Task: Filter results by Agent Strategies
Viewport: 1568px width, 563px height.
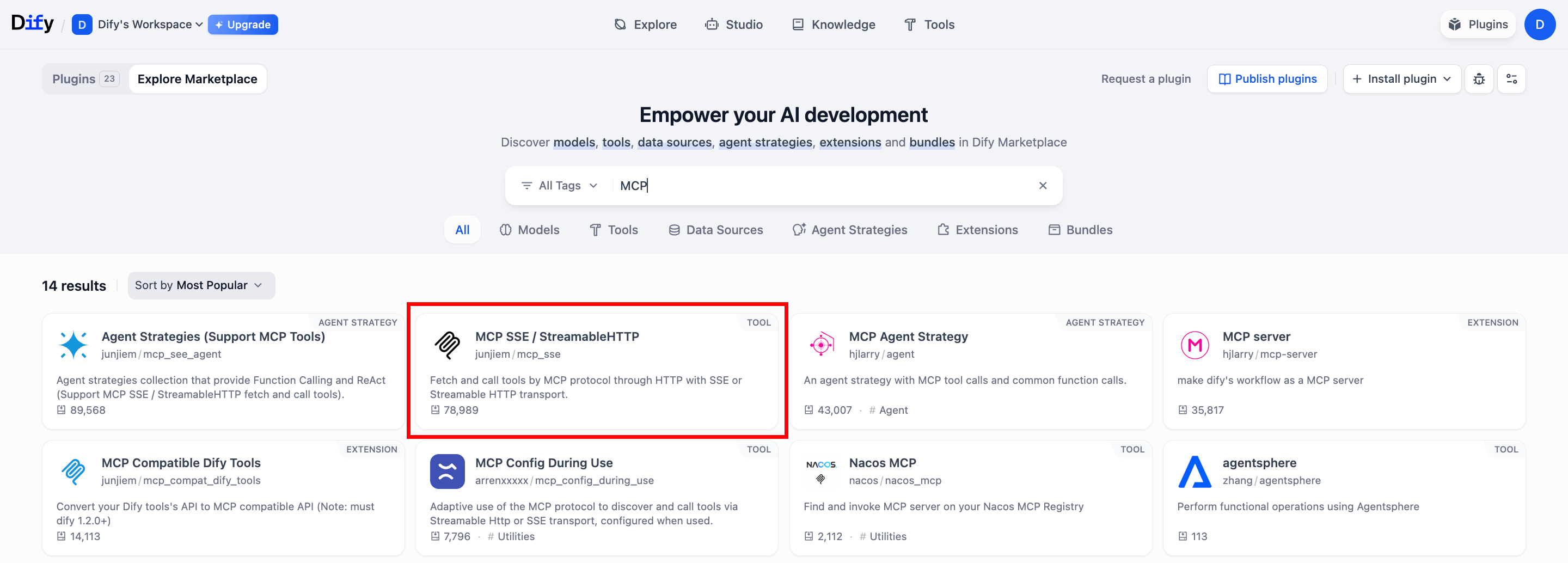Action: pos(850,230)
